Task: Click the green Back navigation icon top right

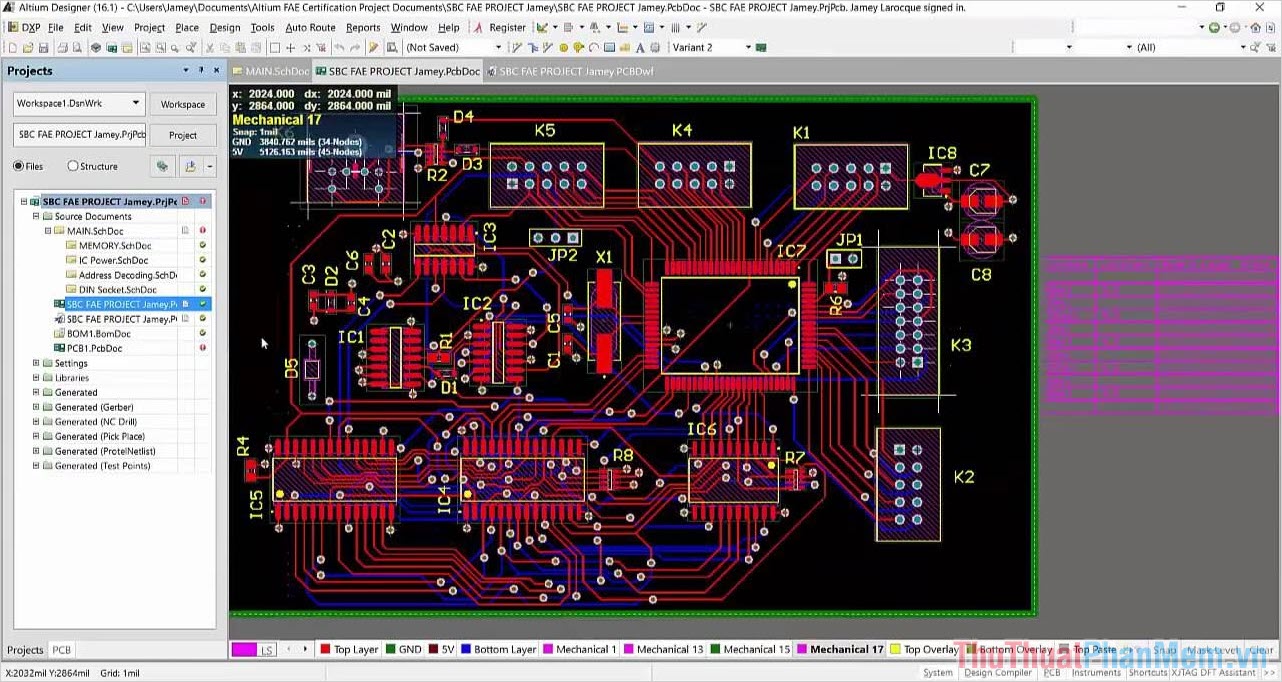Action: point(1215,27)
